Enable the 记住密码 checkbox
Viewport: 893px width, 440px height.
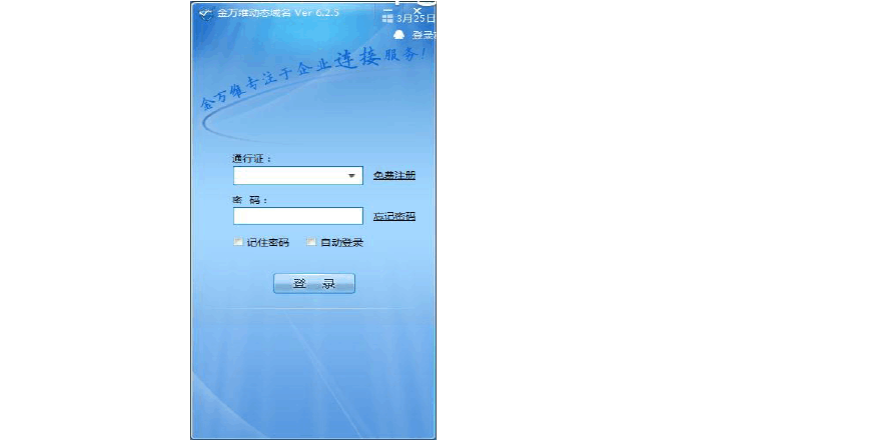pyautogui.click(x=238, y=242)
